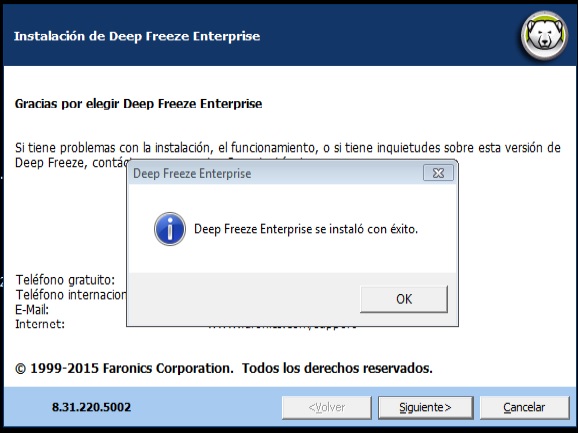
Task: Select the Teléfono internacional label
Action: (x=71, y=295)
